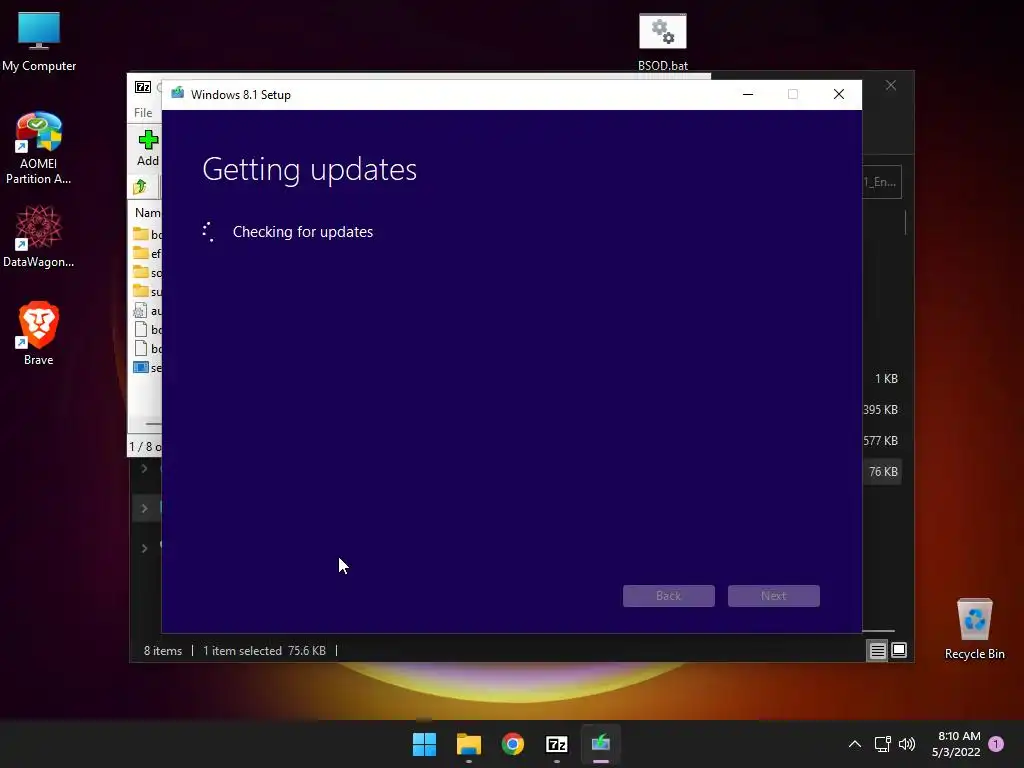Open My Computer desktop icon
Screen dimensions: 1024x768
point(39,42)
